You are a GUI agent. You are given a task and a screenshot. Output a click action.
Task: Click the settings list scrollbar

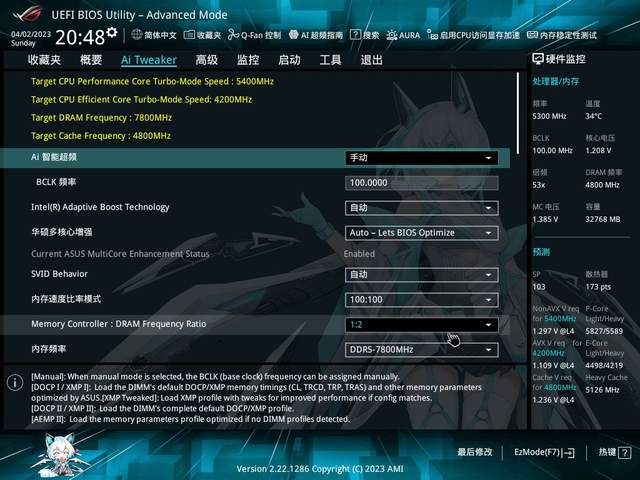pyautogui.click(x=518, y=113)
